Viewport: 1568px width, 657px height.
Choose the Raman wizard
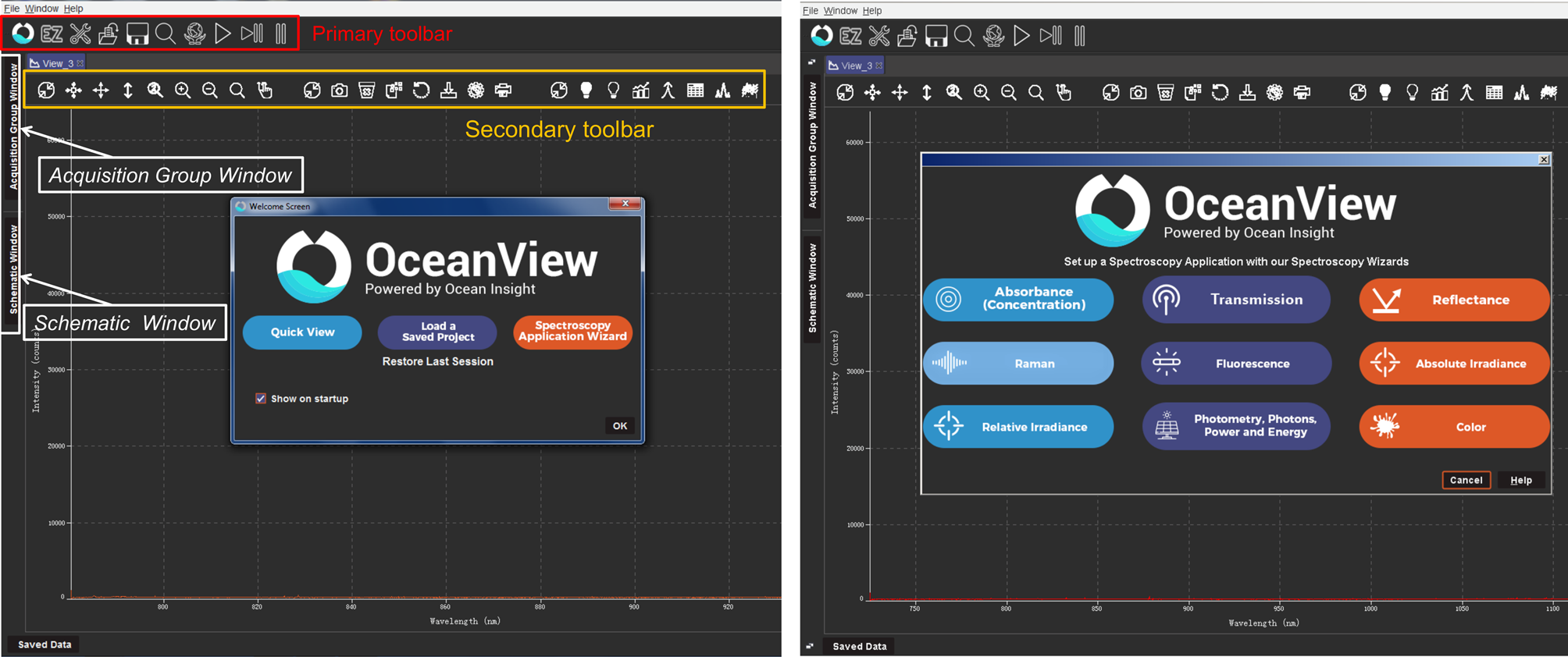click(1018, 363)
